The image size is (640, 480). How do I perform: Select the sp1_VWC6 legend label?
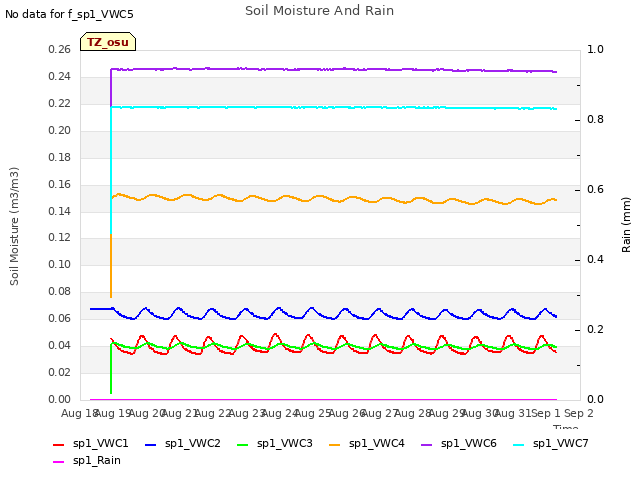coord(469,444)
